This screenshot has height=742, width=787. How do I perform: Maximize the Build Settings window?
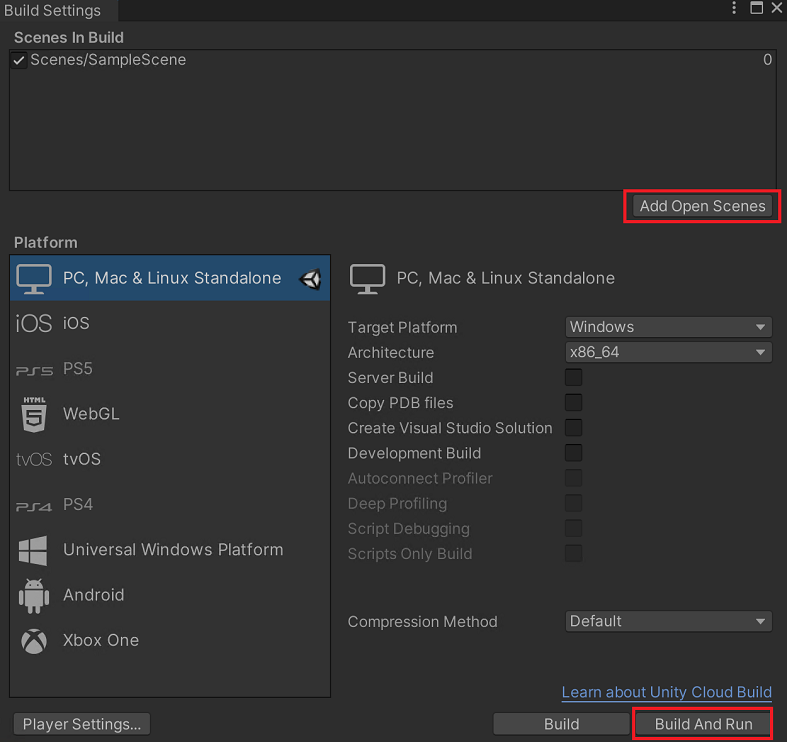pyautogui.click(x=756, y=8)
